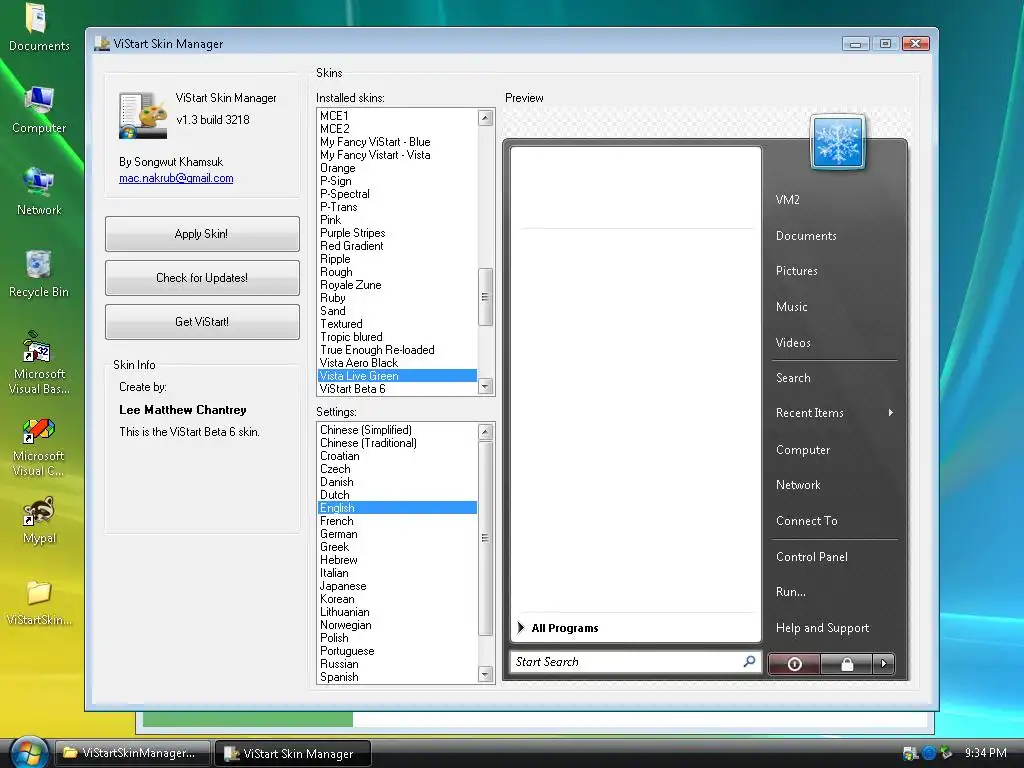Screen dimensions: 1024x768
Task: Choose the Russian language
Action: coord(397,664)
